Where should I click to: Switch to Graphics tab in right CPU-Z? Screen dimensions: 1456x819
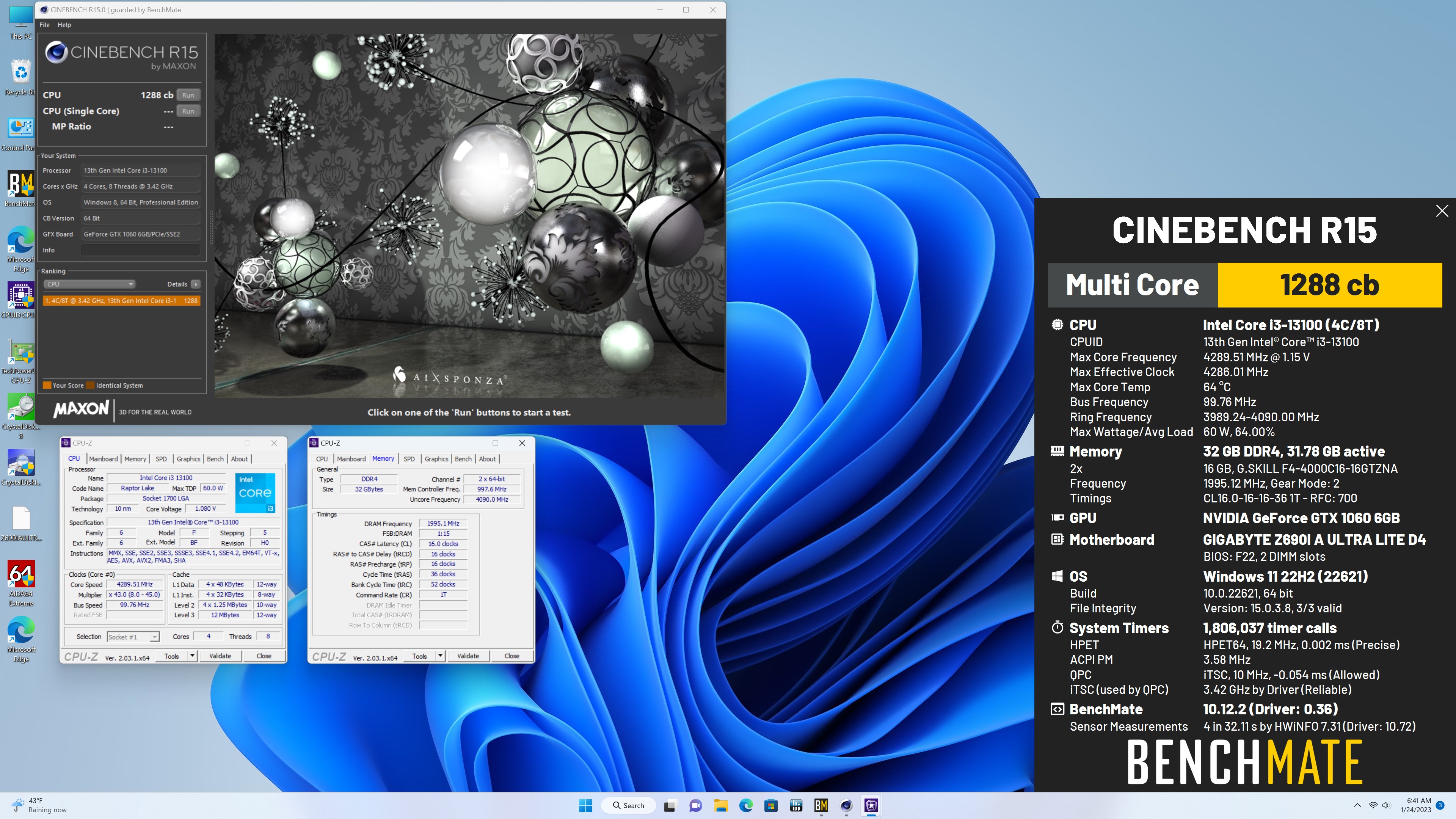coord(436,459)
